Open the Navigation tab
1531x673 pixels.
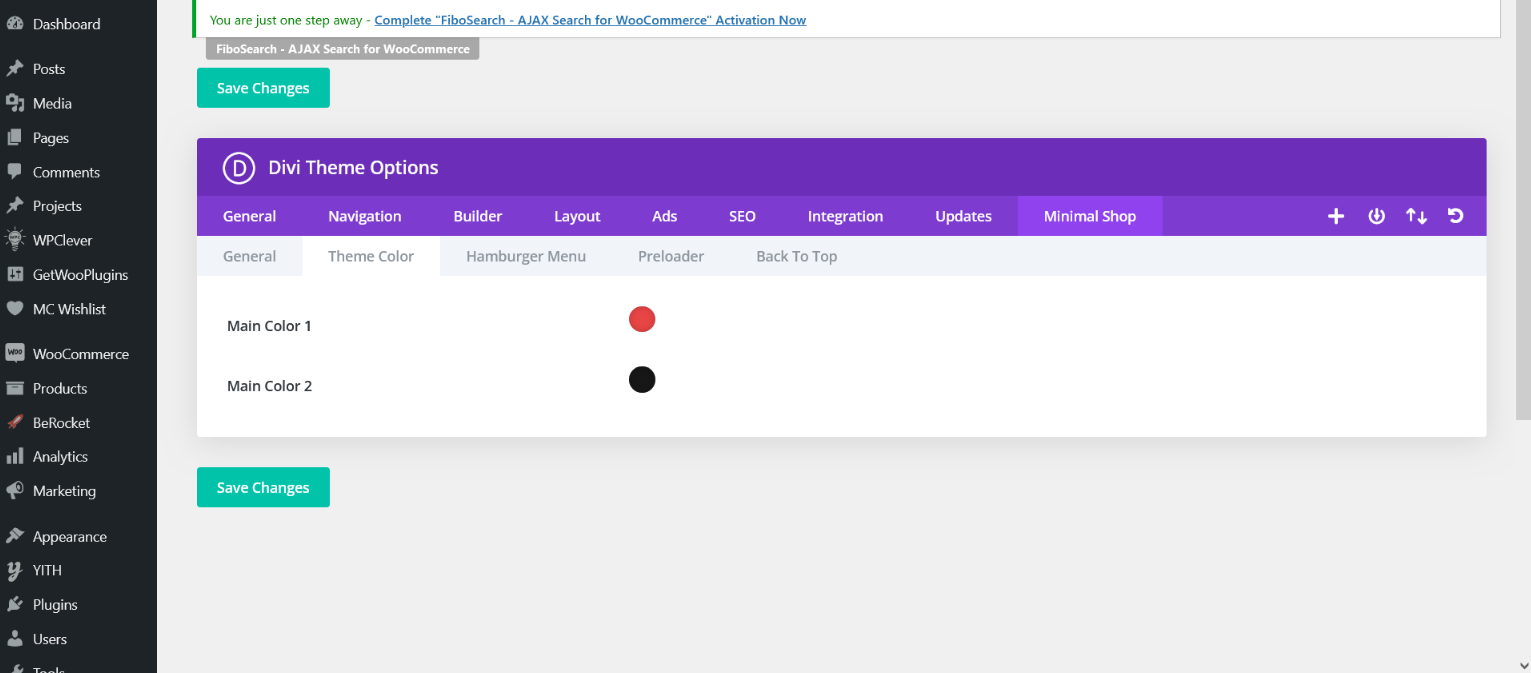[x=365, y=216]
